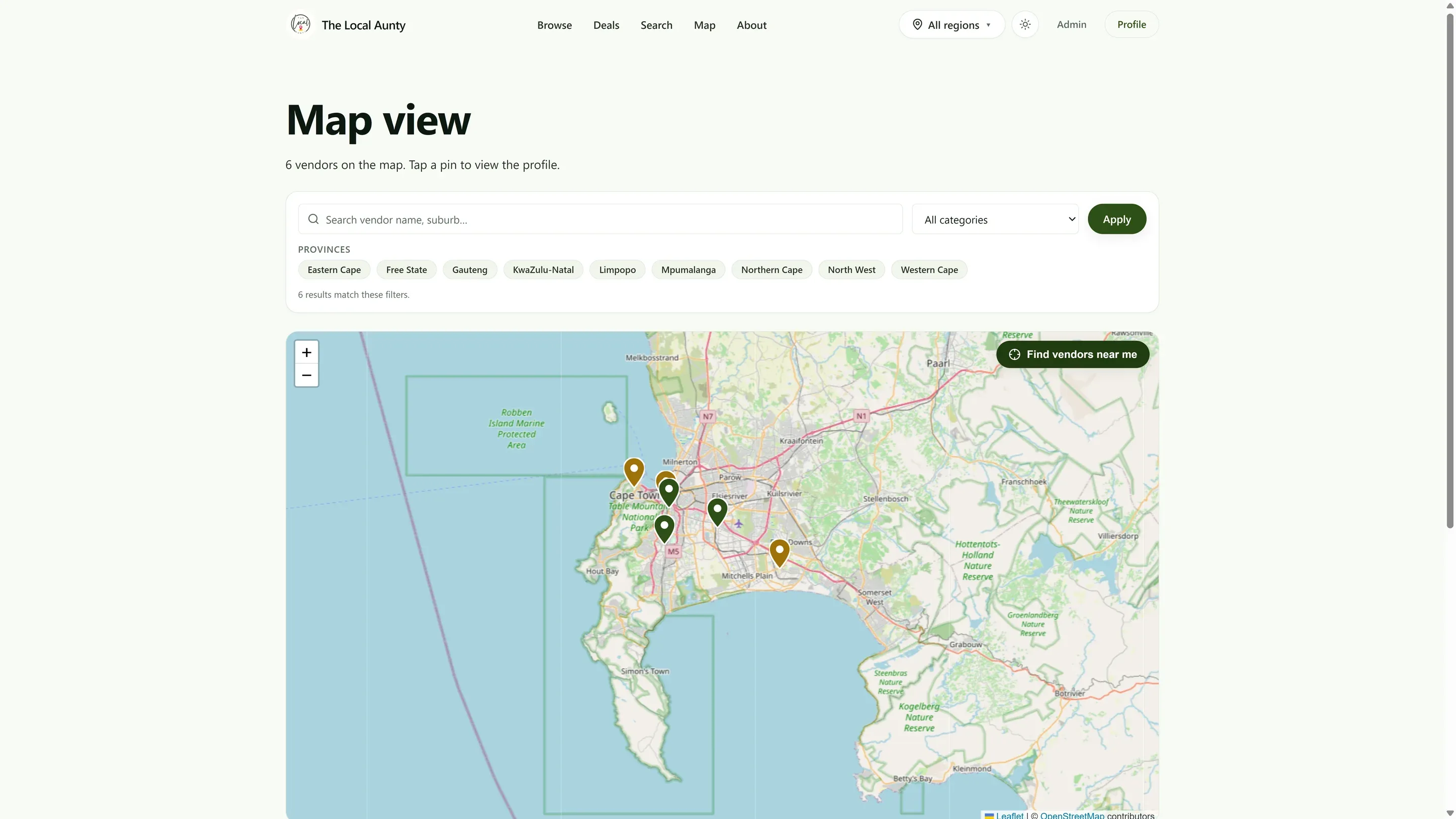
Task: Click the Apply button
Action: [x=1116, y=219]
